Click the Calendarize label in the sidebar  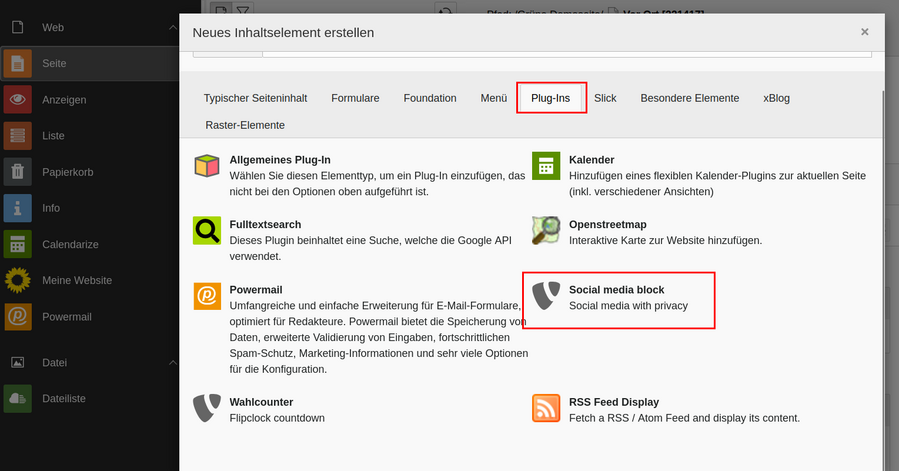pyautogui.click(x=70, y=244)
